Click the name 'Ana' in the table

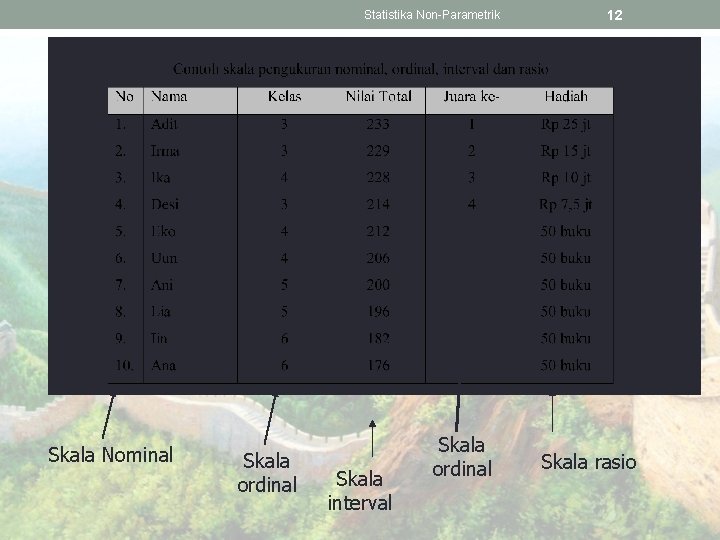163,366
